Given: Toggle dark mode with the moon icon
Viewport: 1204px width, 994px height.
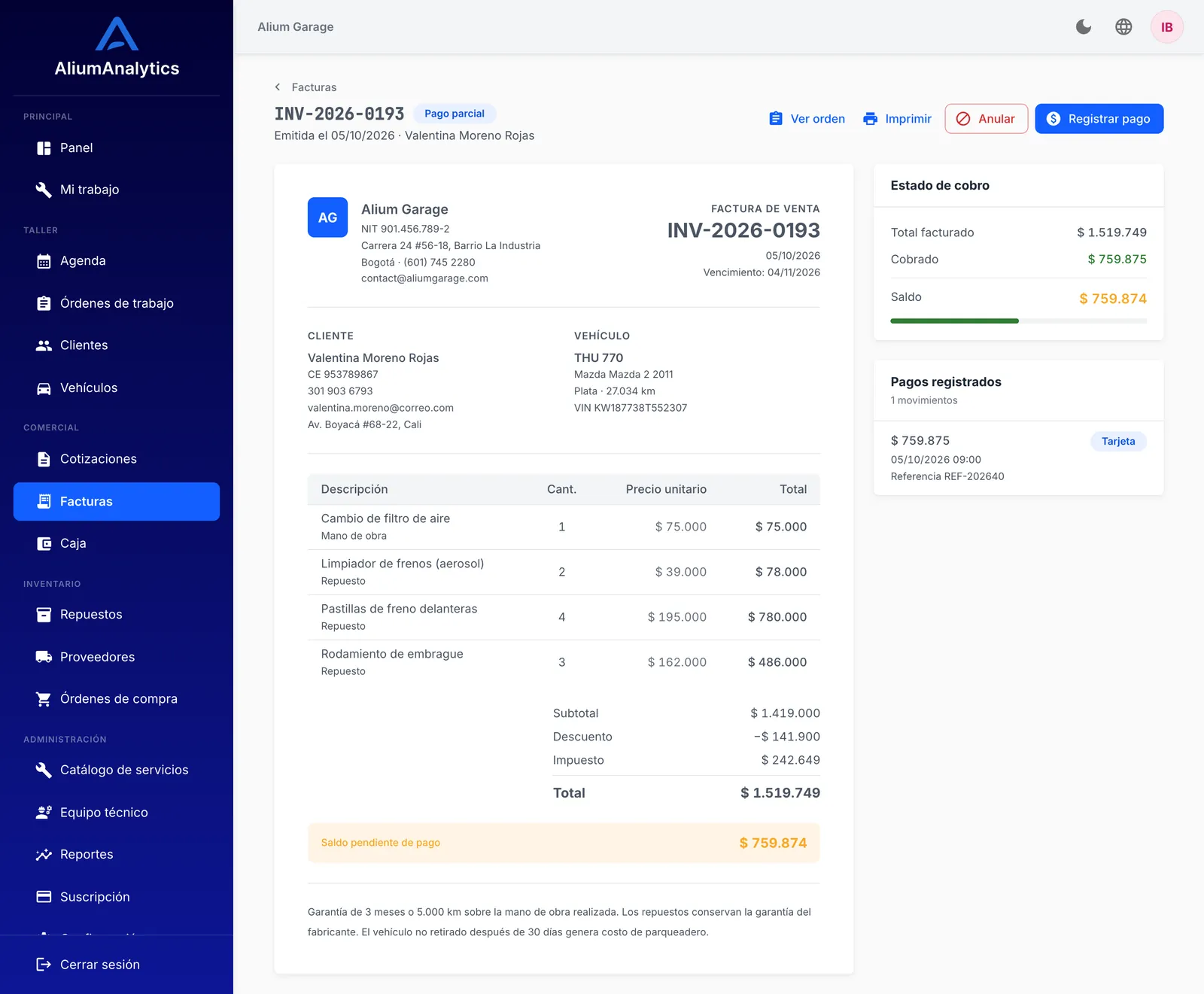Looking at the screenshot, I should [x=1084, y=27].
